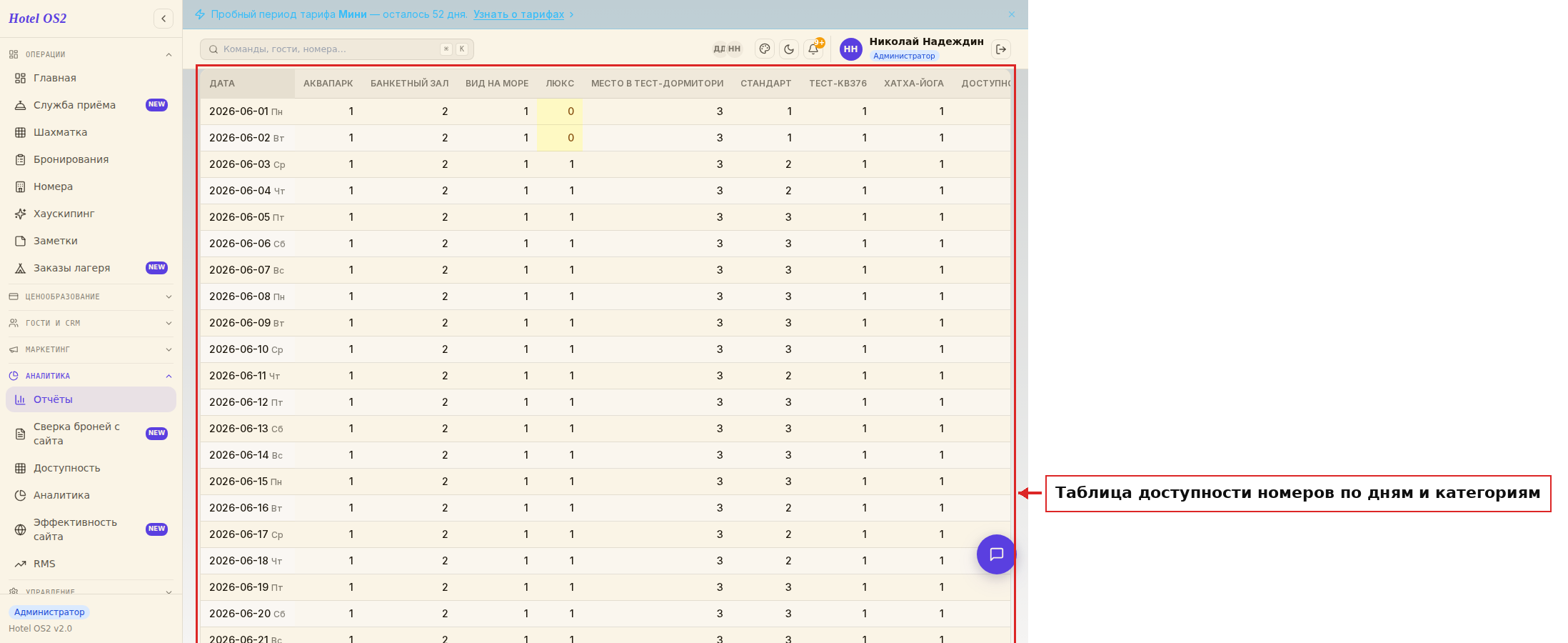The height and width of the screenshot is (643, 1568).
Task: Open the chat bubble floating button
Action: pos(996,554)
